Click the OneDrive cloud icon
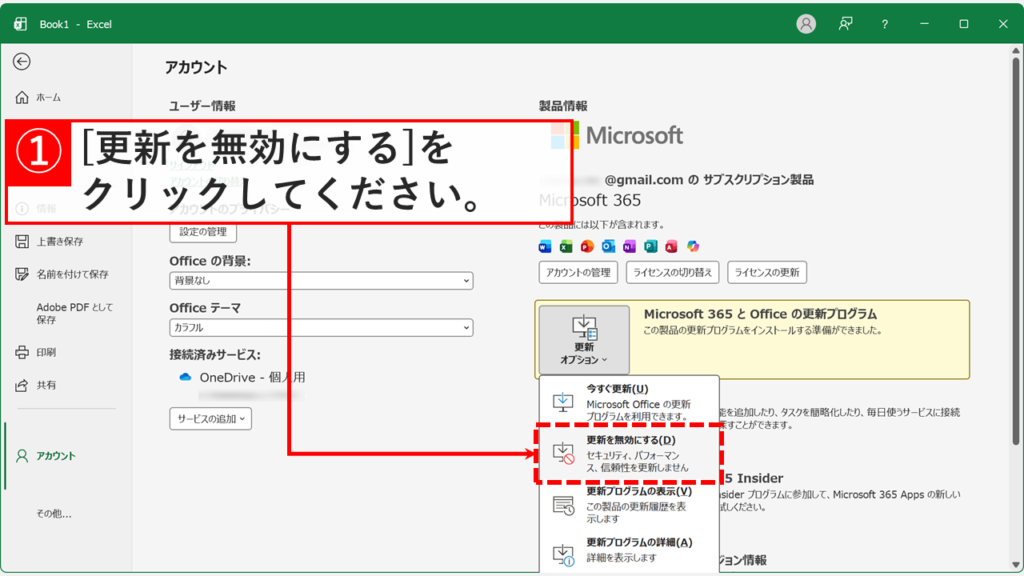Screen dimensions: 1024x576 pyautogui.click(x=185, y=377)
